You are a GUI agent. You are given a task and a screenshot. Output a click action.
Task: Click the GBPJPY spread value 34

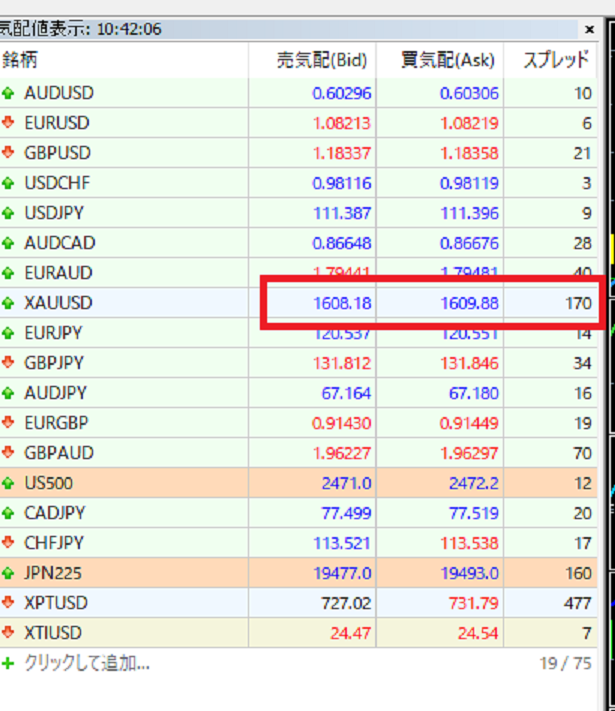[x=582, y=363]
